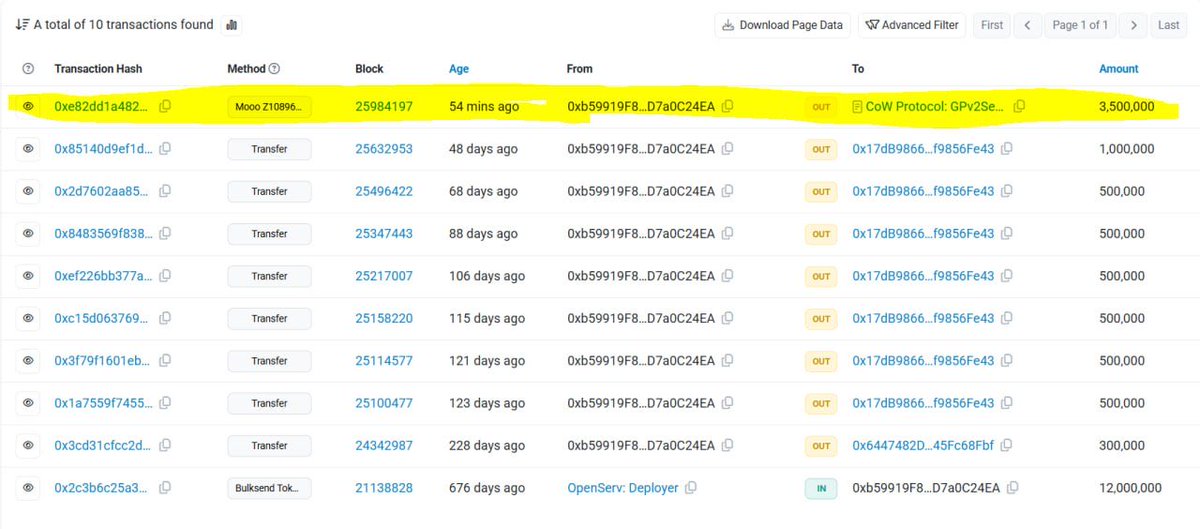The height and width of the screenshot is (529, 1200).
Task: Go to Last page
Action: pos(1168,25)
